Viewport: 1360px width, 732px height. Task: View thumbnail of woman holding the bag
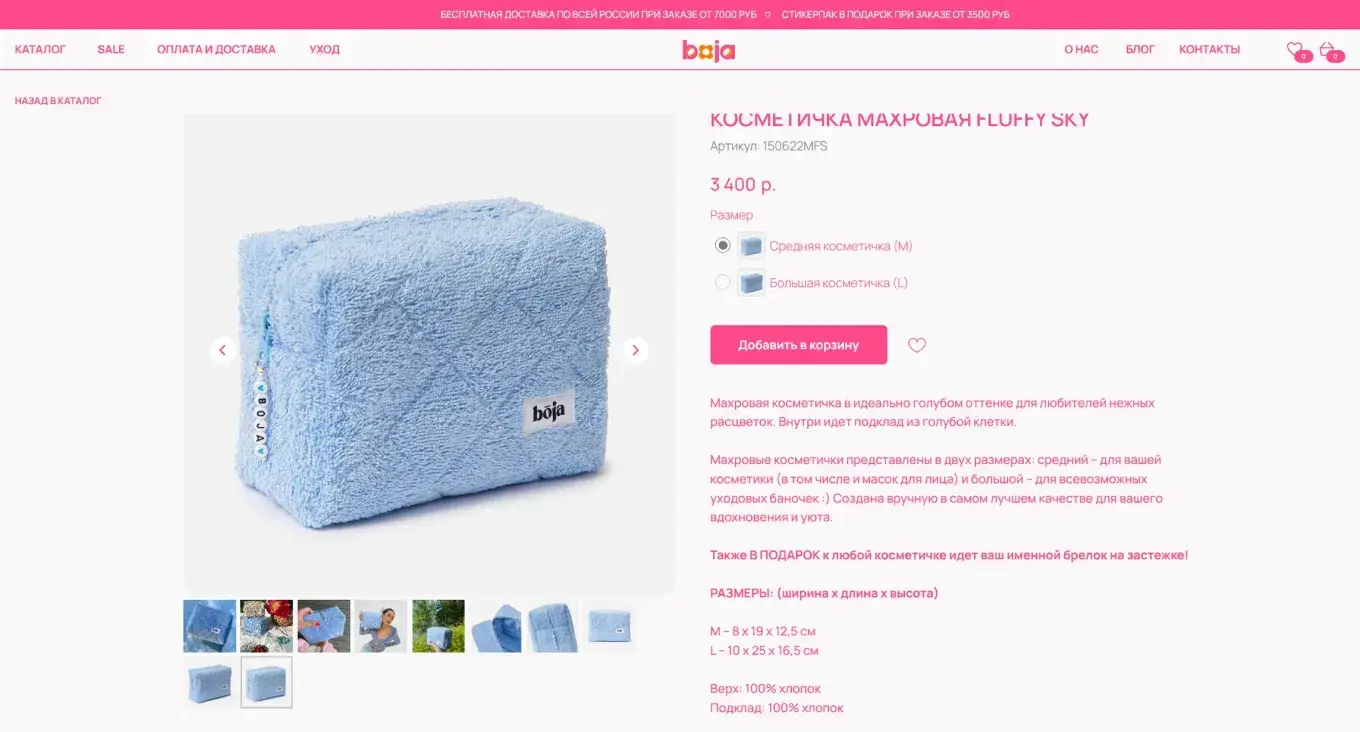point(381,626)
